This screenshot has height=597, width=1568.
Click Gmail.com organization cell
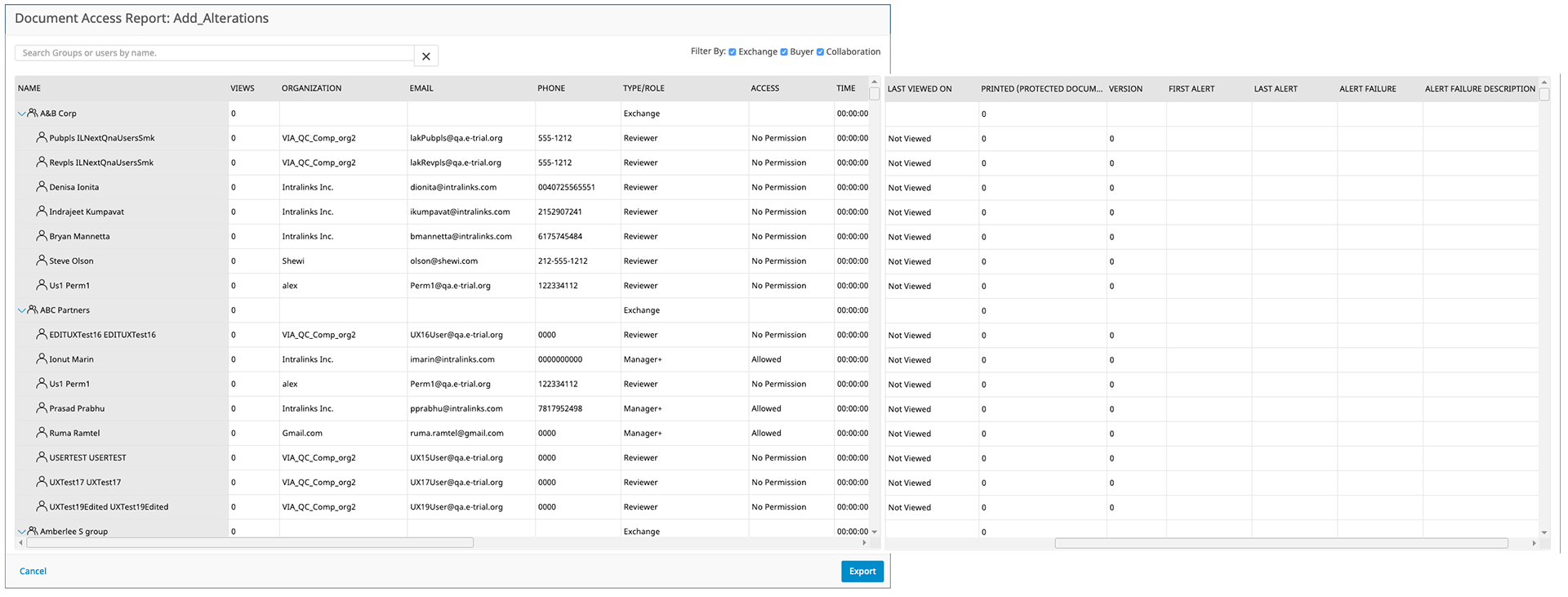pyautogui.click(x=302, y=434)
